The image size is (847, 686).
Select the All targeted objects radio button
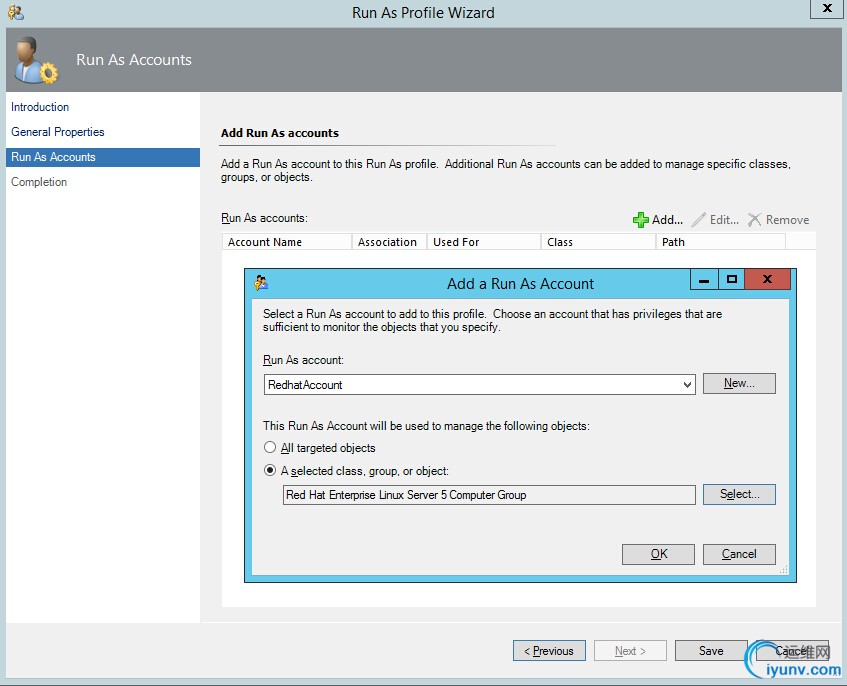click(270, 447)
